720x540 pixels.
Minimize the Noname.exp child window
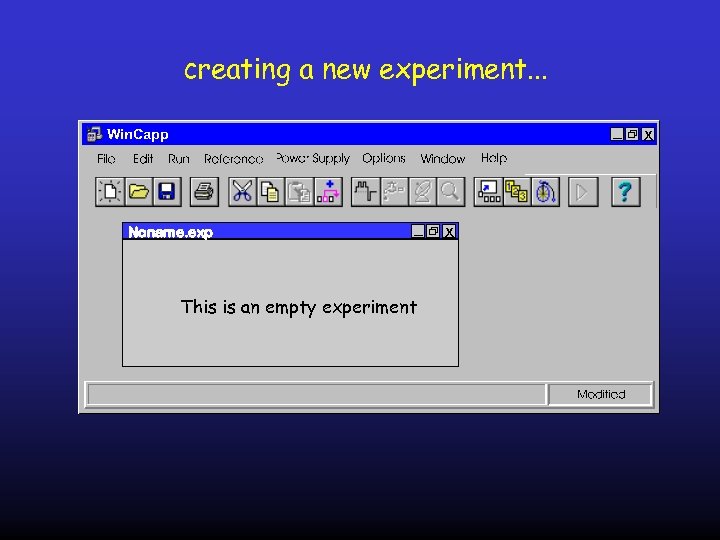point(417,231)
